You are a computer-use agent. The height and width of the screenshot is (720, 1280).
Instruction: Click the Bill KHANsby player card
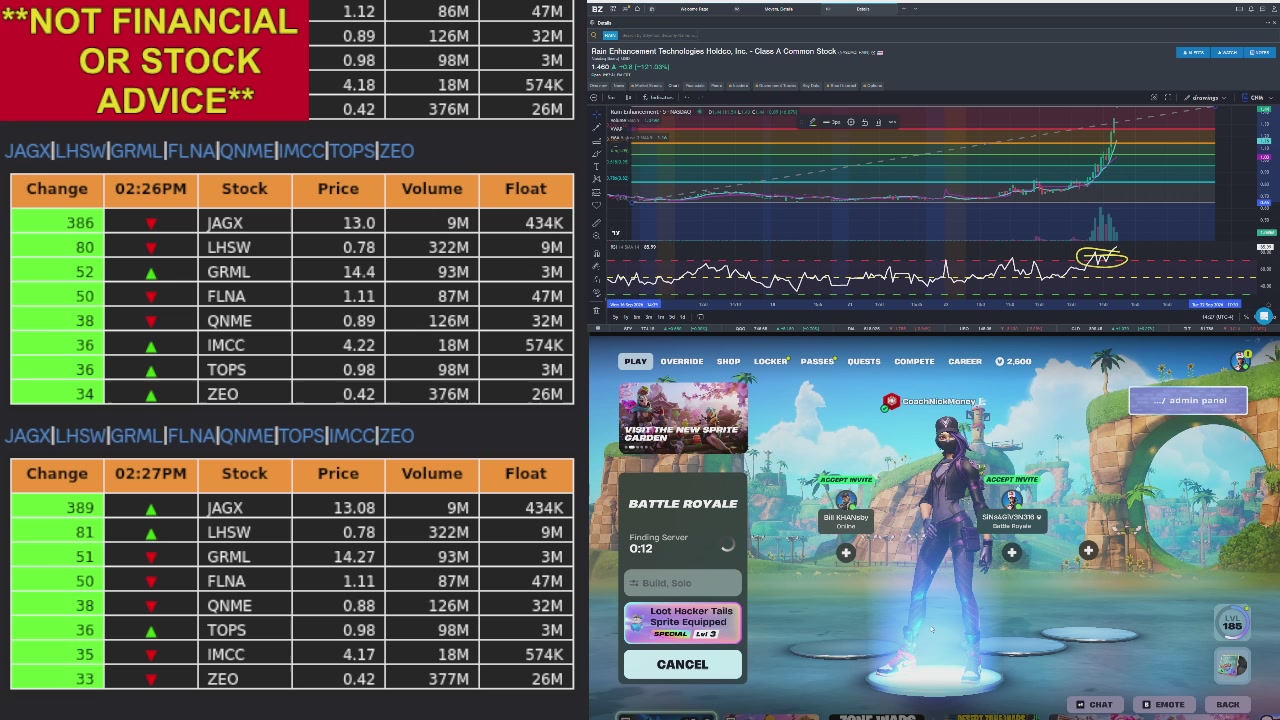846,520
